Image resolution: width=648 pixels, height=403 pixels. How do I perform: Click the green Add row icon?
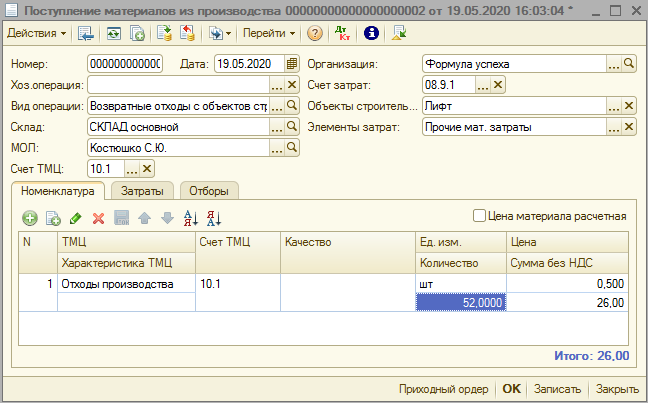tap(30, 217)
